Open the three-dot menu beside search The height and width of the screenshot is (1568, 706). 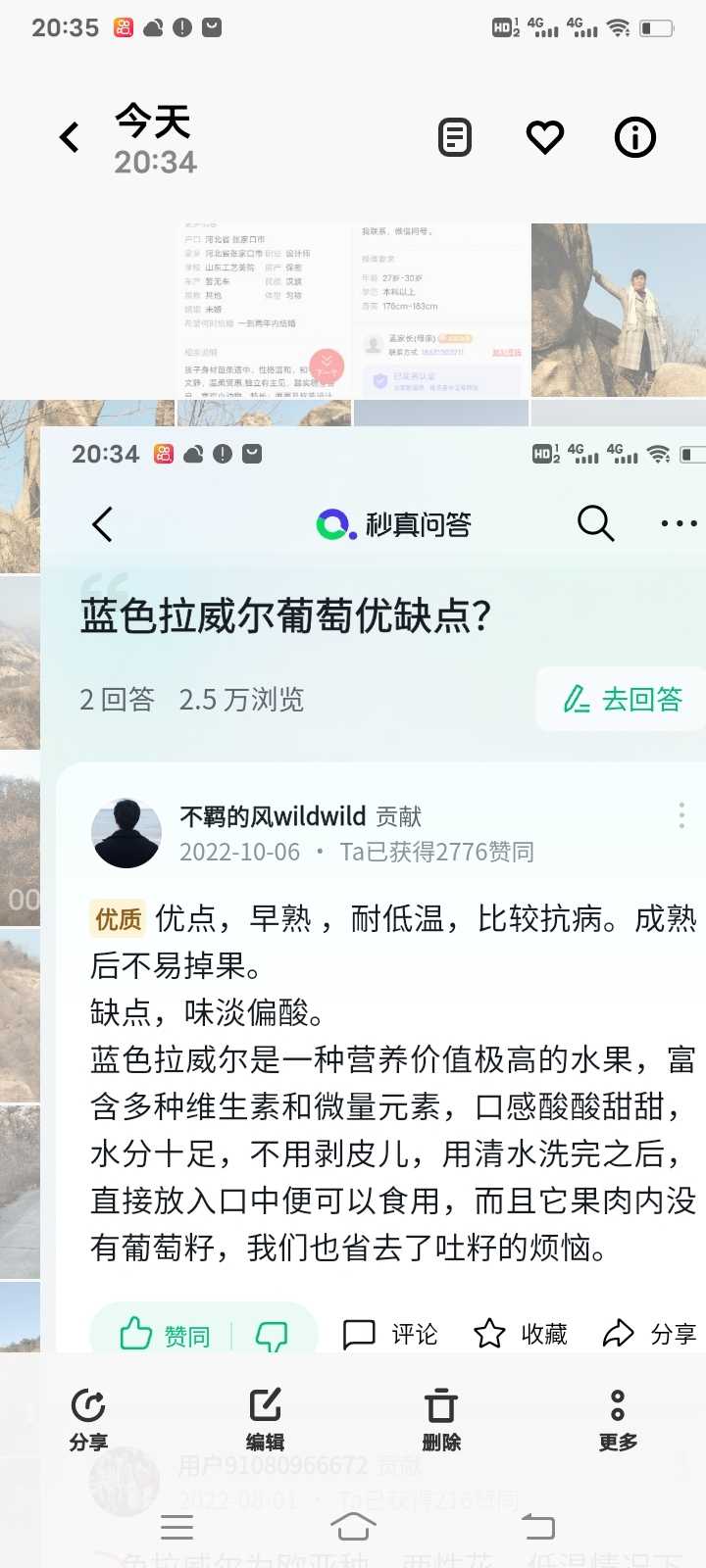(680, 523)
